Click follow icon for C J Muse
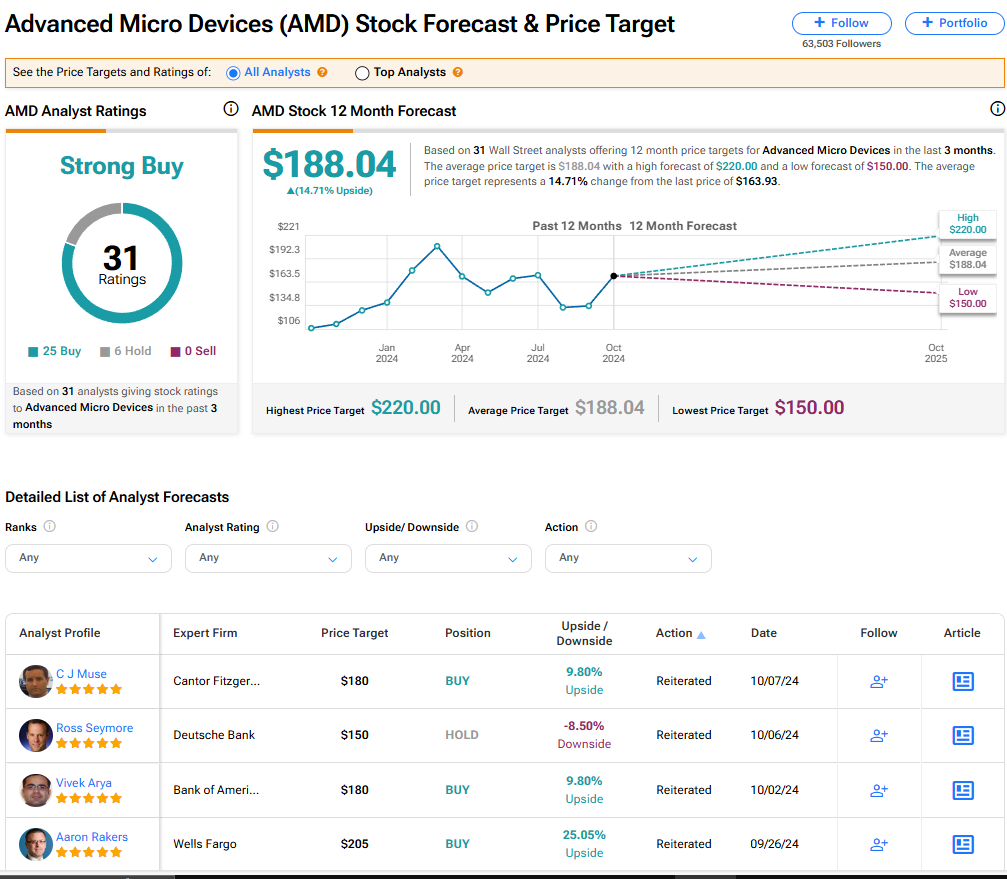This screenshot has height=879, width=1007. coord(879,681)
